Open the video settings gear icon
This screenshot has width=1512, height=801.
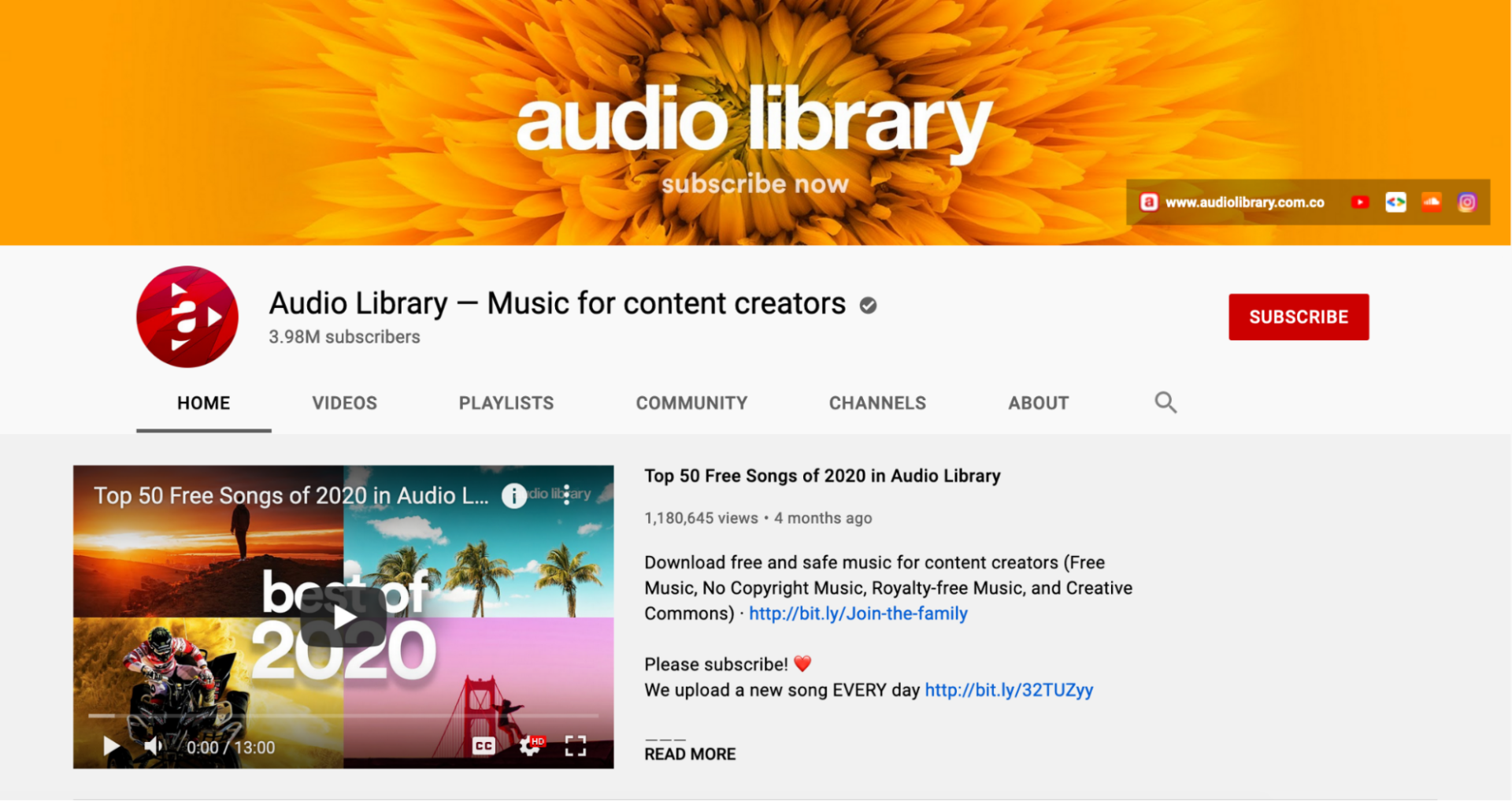click(x=529, y=745)
